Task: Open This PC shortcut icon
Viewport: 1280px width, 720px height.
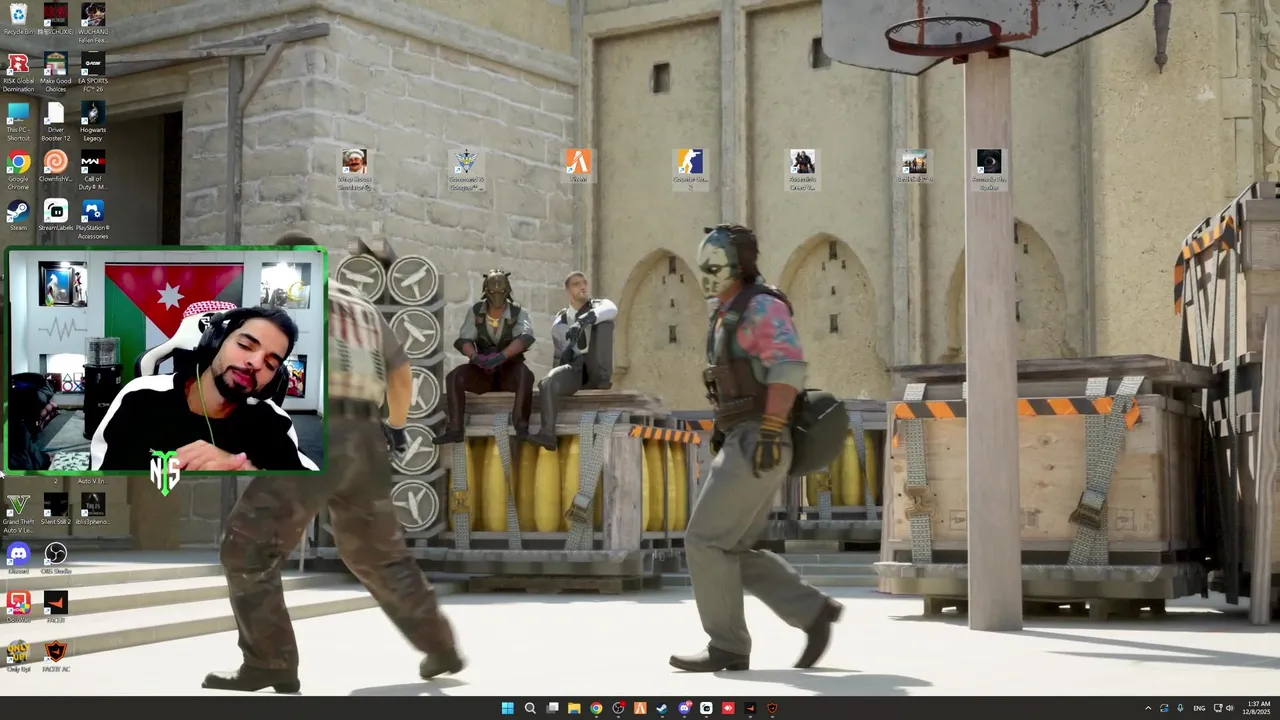Action: 18,121
